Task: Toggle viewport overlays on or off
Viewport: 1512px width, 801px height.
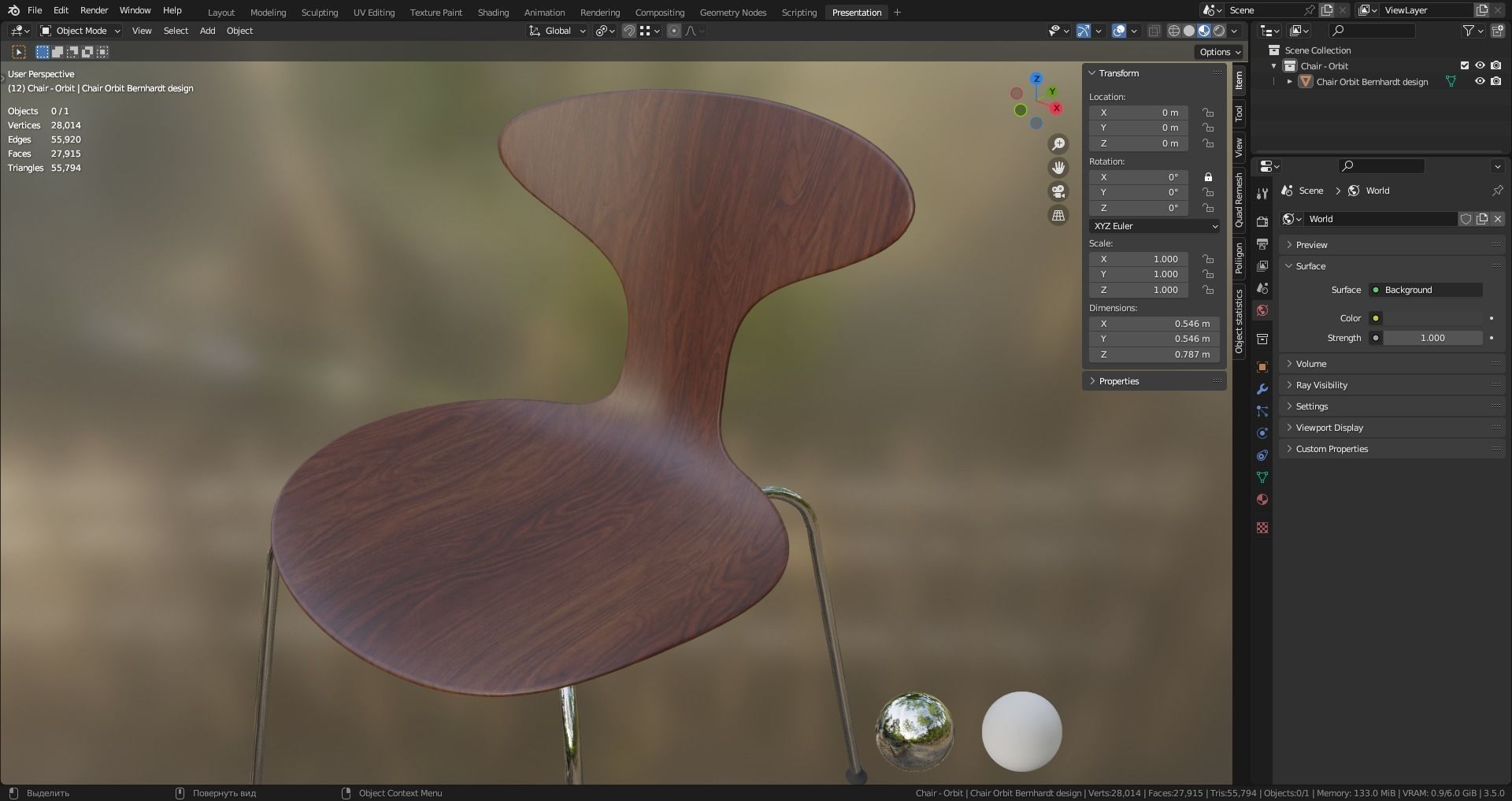Action: (x=1119, y=31)
